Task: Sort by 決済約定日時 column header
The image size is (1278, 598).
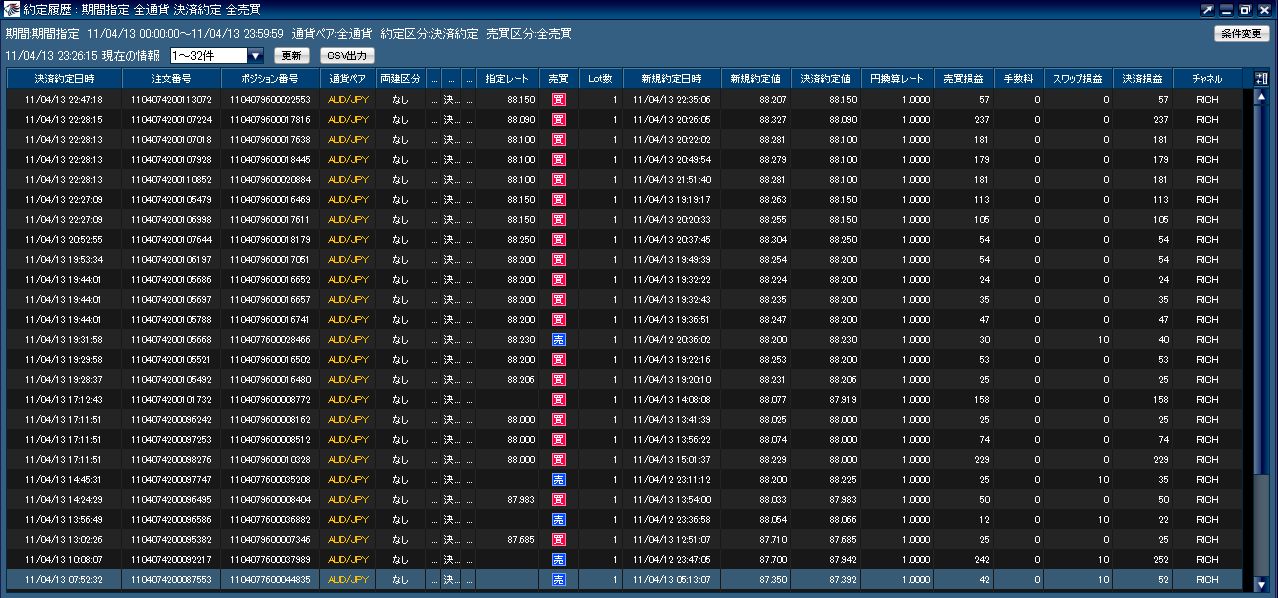Action: coord(65,78)
